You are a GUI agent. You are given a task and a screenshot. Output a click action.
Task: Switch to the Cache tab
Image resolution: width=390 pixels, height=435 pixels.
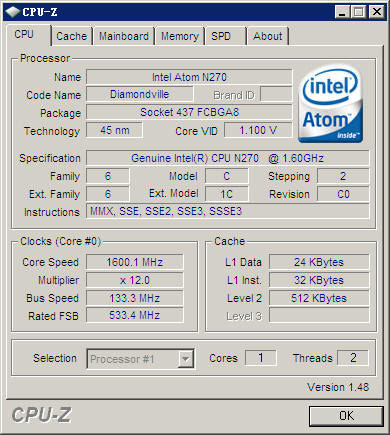click(x=72, y=36)
